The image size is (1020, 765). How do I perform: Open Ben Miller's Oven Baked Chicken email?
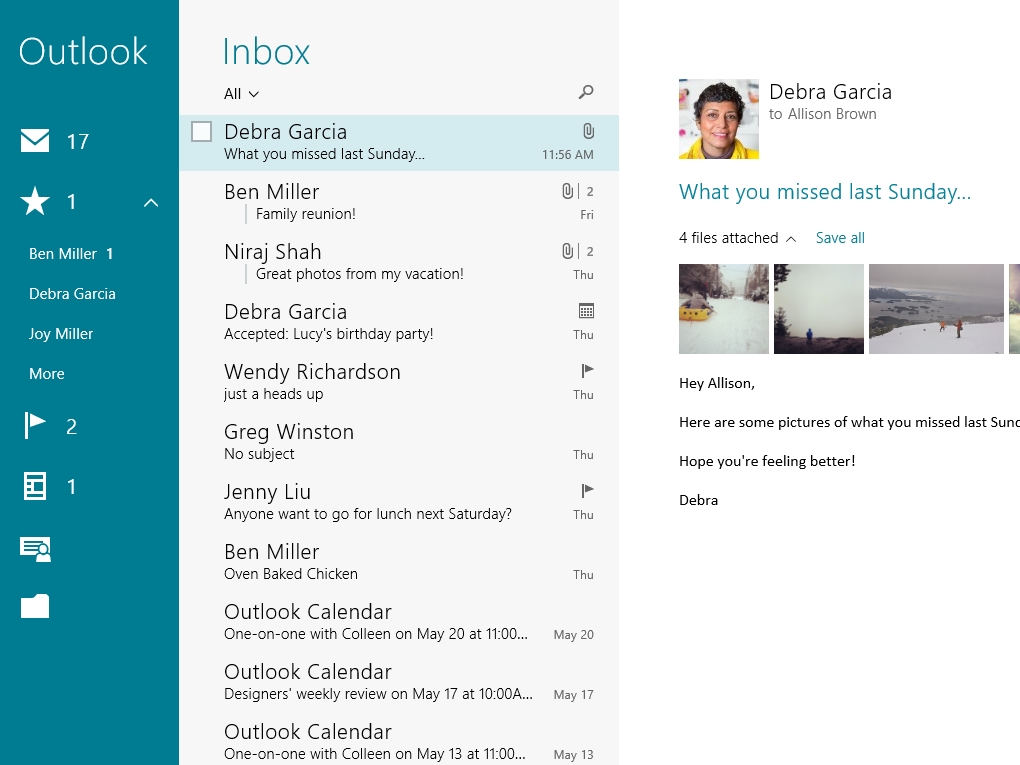399,561
